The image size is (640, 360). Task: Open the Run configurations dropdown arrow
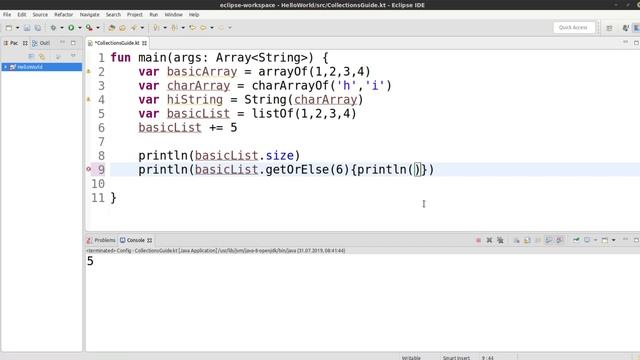(x=80, y=28)
